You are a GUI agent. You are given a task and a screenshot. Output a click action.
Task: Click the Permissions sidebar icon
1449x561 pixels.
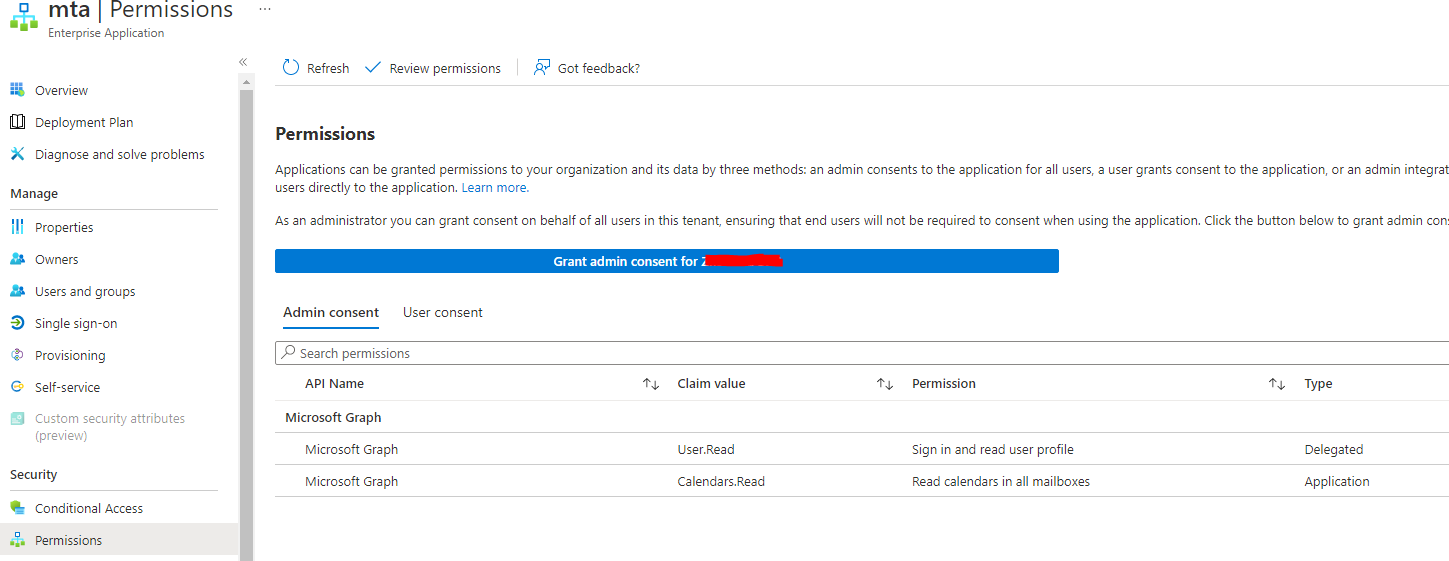pyautogui.click(x=17, y=540)
